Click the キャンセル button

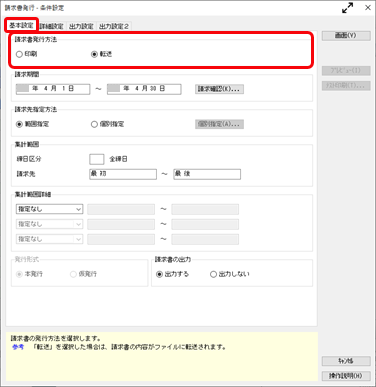[x=346, y=361]
